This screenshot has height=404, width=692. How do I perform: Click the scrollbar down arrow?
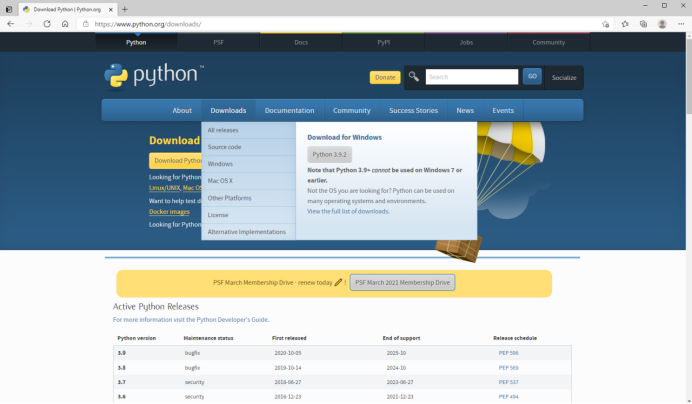689,400
